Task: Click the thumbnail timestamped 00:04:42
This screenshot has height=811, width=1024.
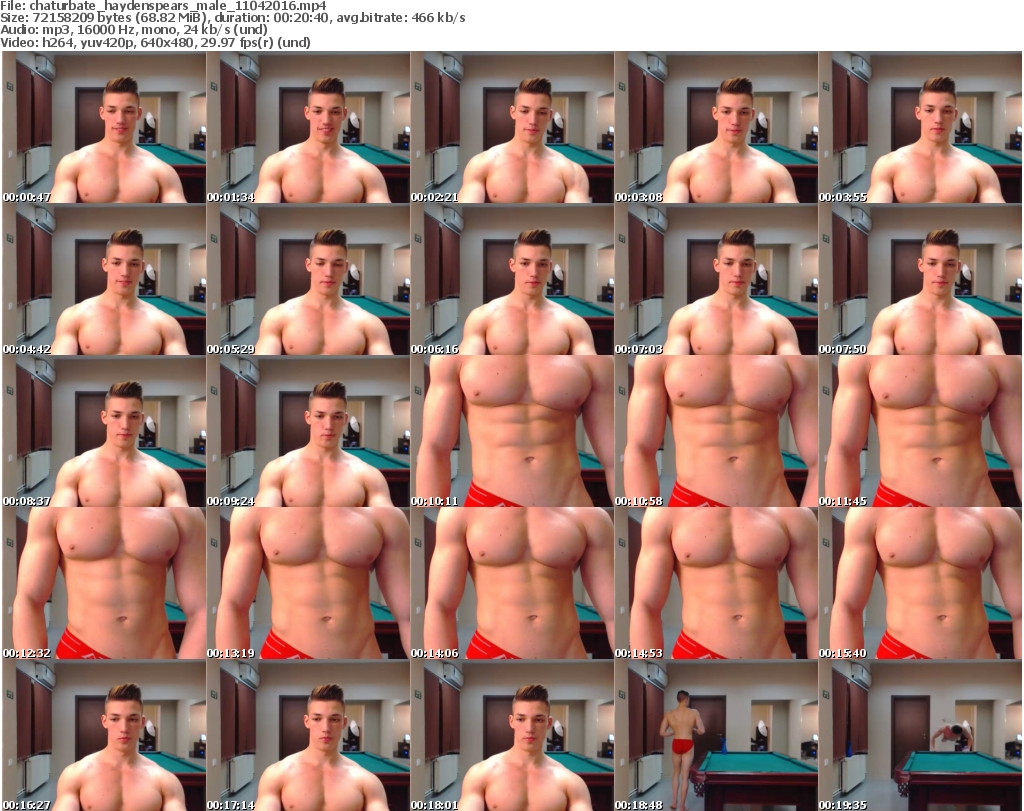Action: 104,279
